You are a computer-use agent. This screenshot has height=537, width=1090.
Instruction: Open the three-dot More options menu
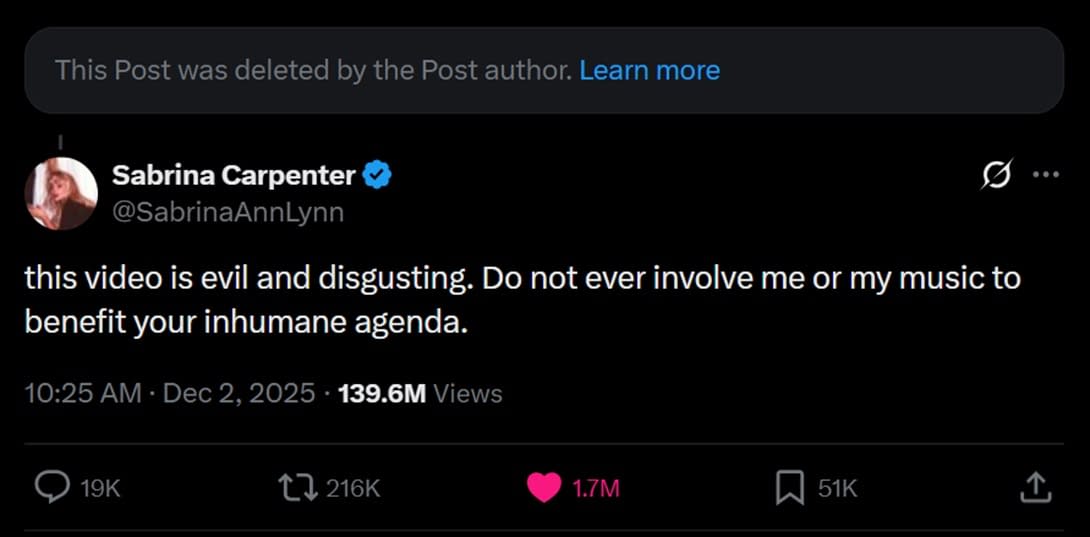click(x=1045, y=174)
